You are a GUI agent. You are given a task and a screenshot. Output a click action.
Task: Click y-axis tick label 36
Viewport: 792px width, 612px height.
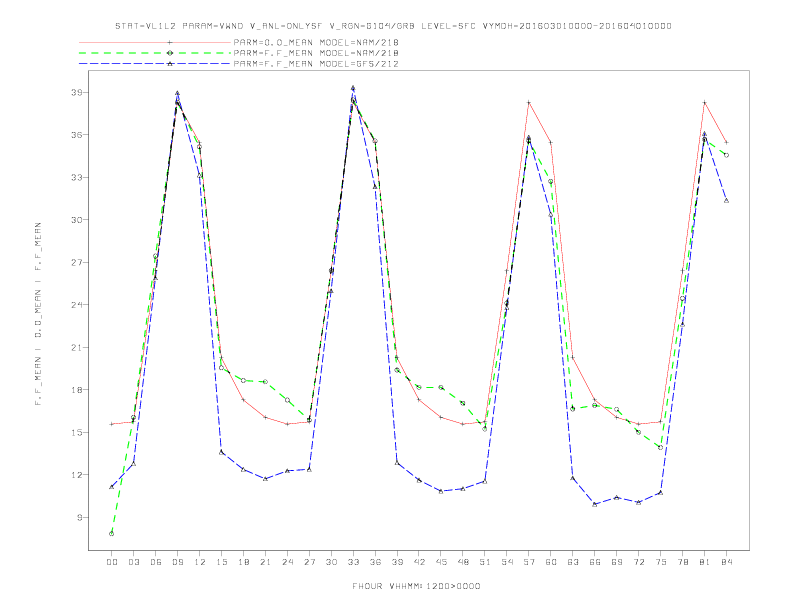tap(77, 135)
